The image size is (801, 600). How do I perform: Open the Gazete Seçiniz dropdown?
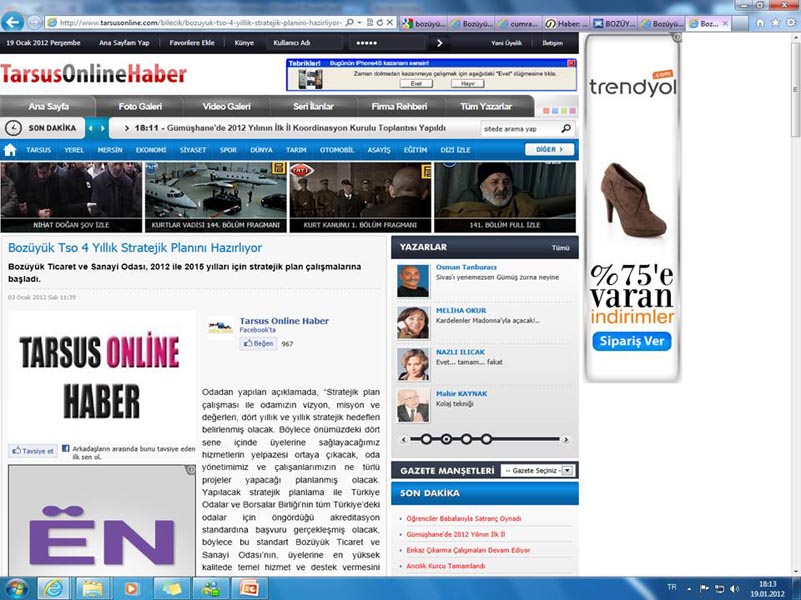point(538,470)
